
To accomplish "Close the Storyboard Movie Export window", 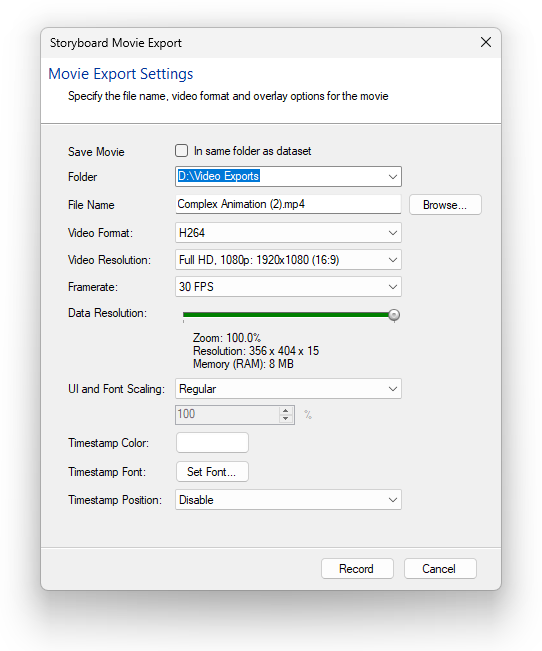I will pos(486,42).
